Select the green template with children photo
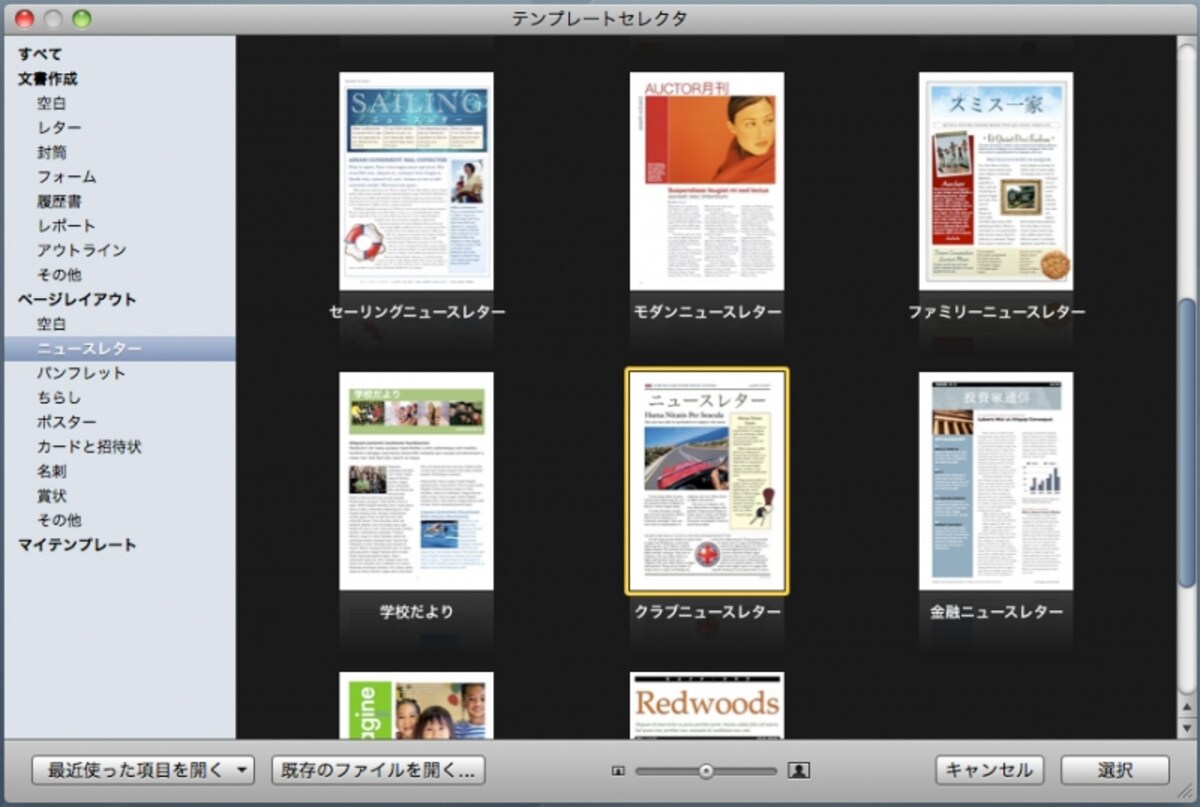The height and width of the screenshot is (807, 1200). [417, 705]
